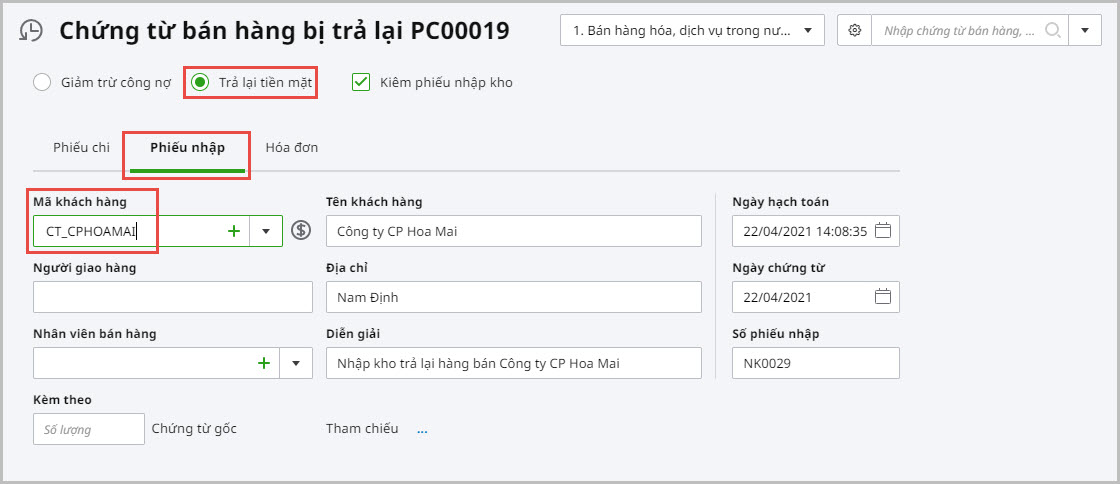Click the Số phiếu nhập field
This screenshot has width=1120, height=484.
point(815,363)
